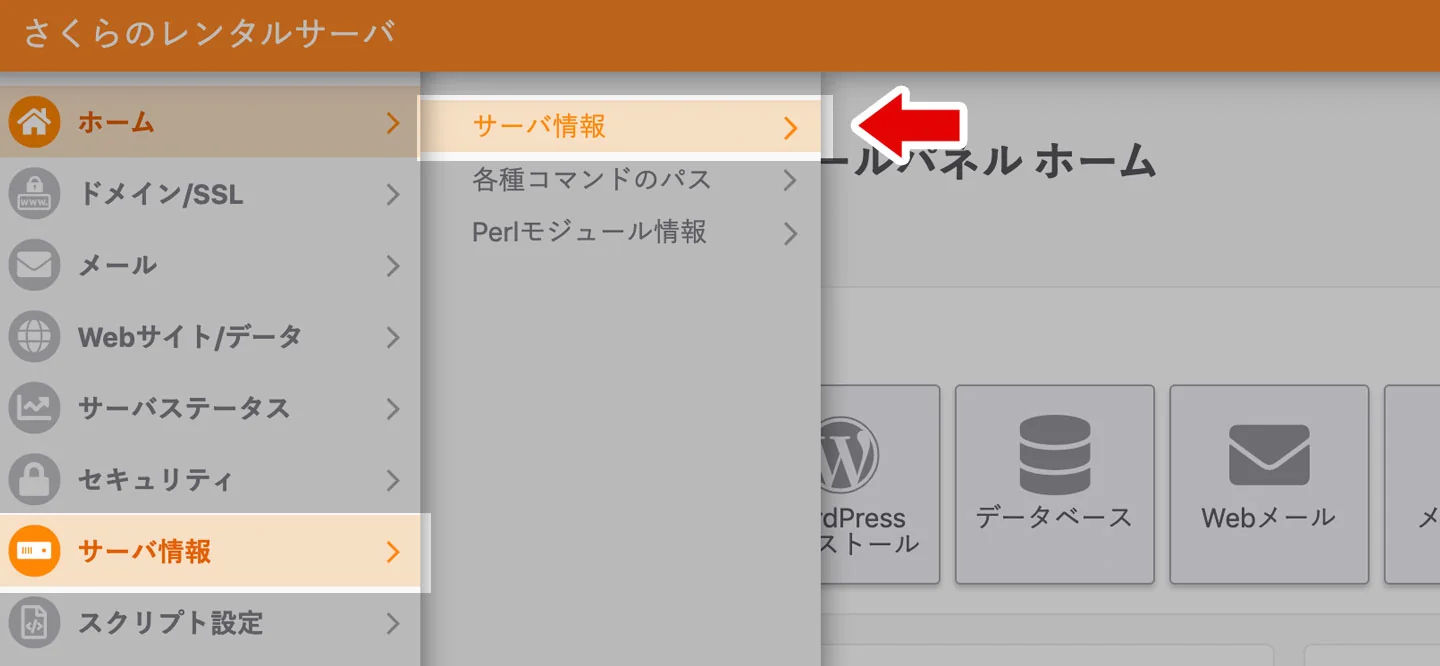Screen dimensions: 1440x666
Task: Expand the メール chevron arrow
Action: (393, 266)
